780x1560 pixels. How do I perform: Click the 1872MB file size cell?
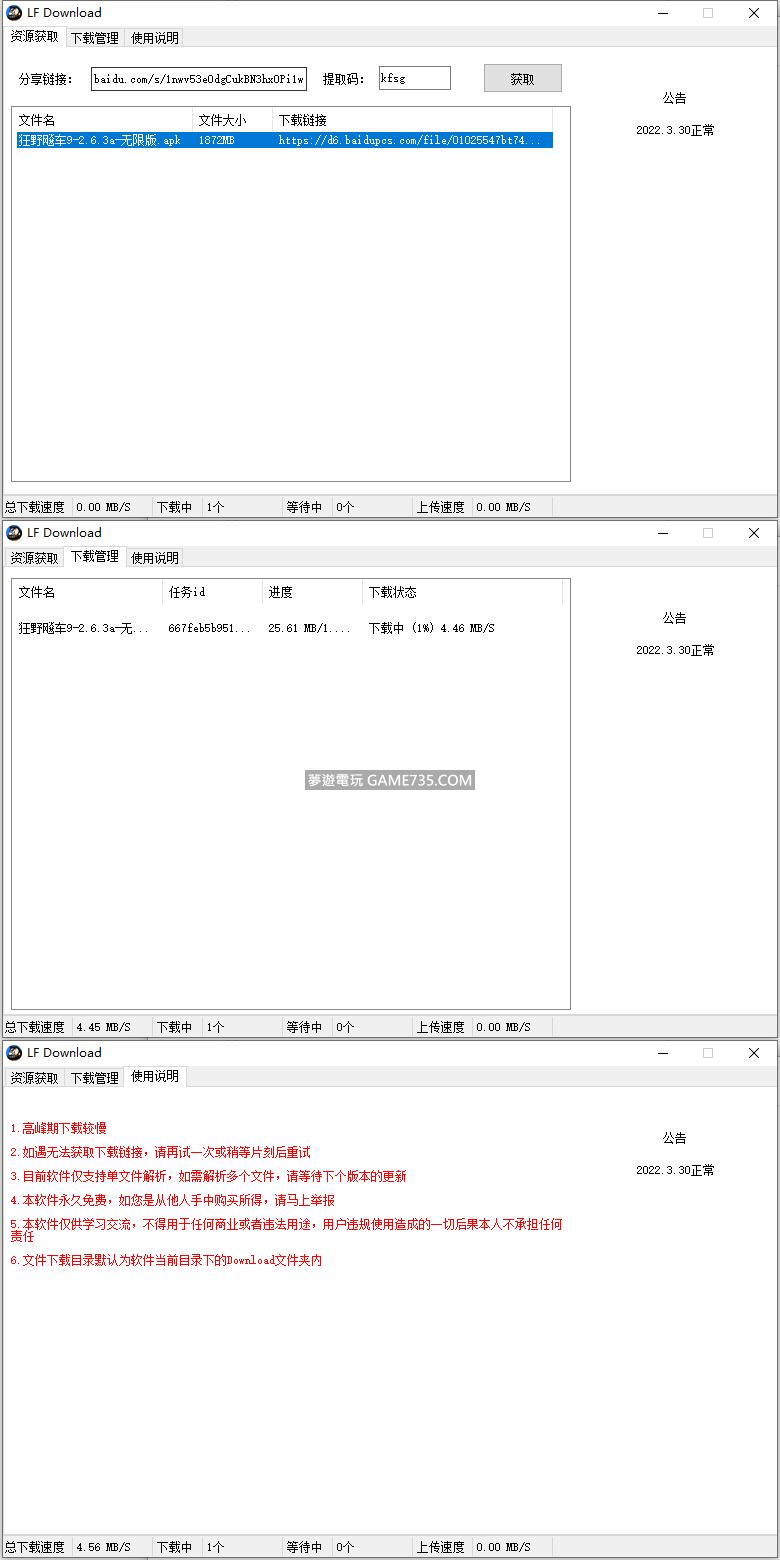(x=216, y=141)
